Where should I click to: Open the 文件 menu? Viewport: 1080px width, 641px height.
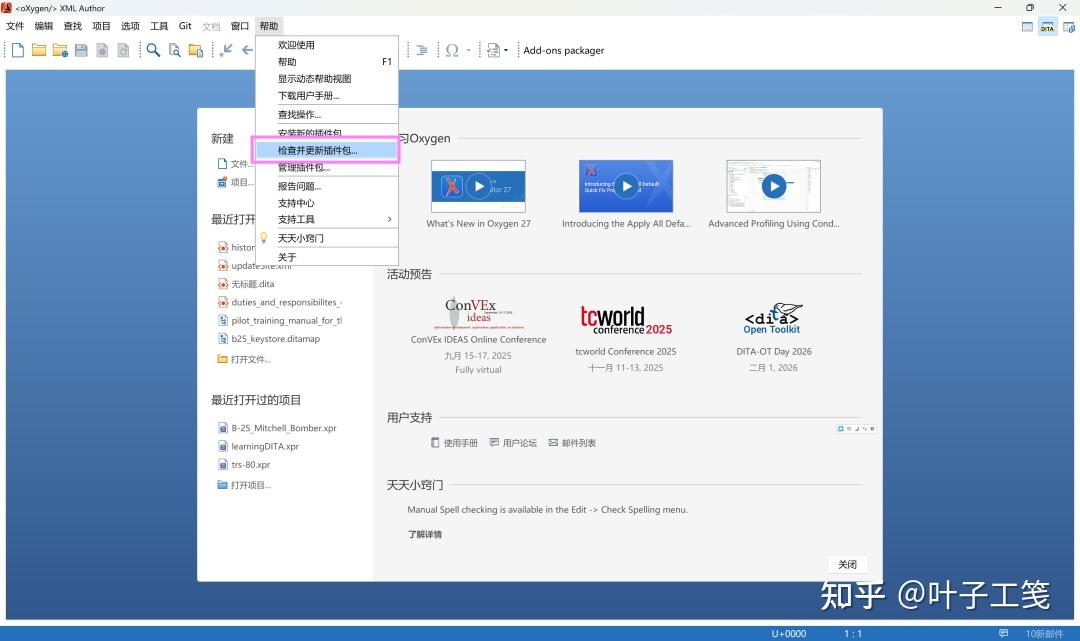pos(15,26)
